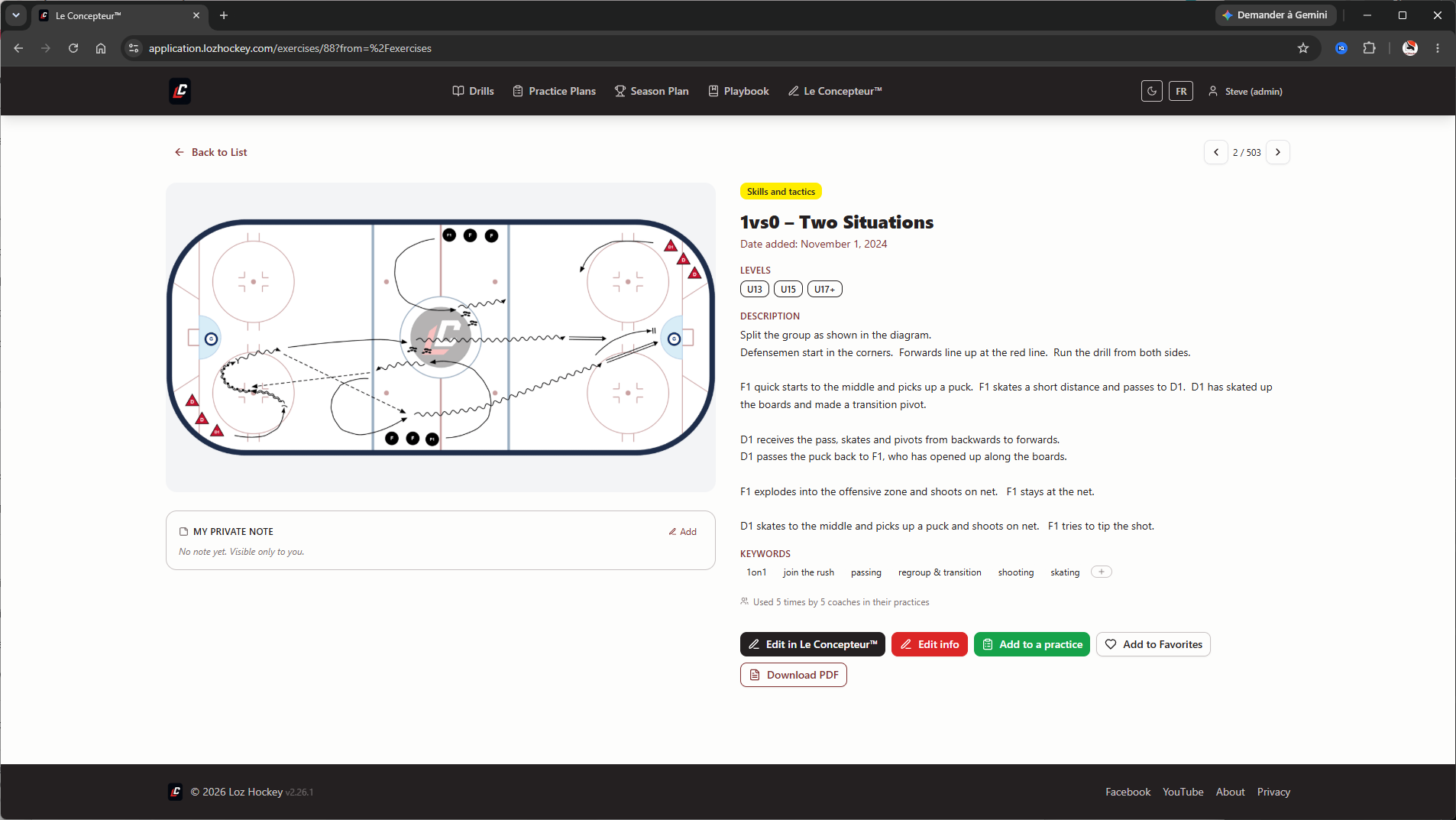Select the U15 level badge
Viewport: 1456px width, 820px height.
[788, 289]
